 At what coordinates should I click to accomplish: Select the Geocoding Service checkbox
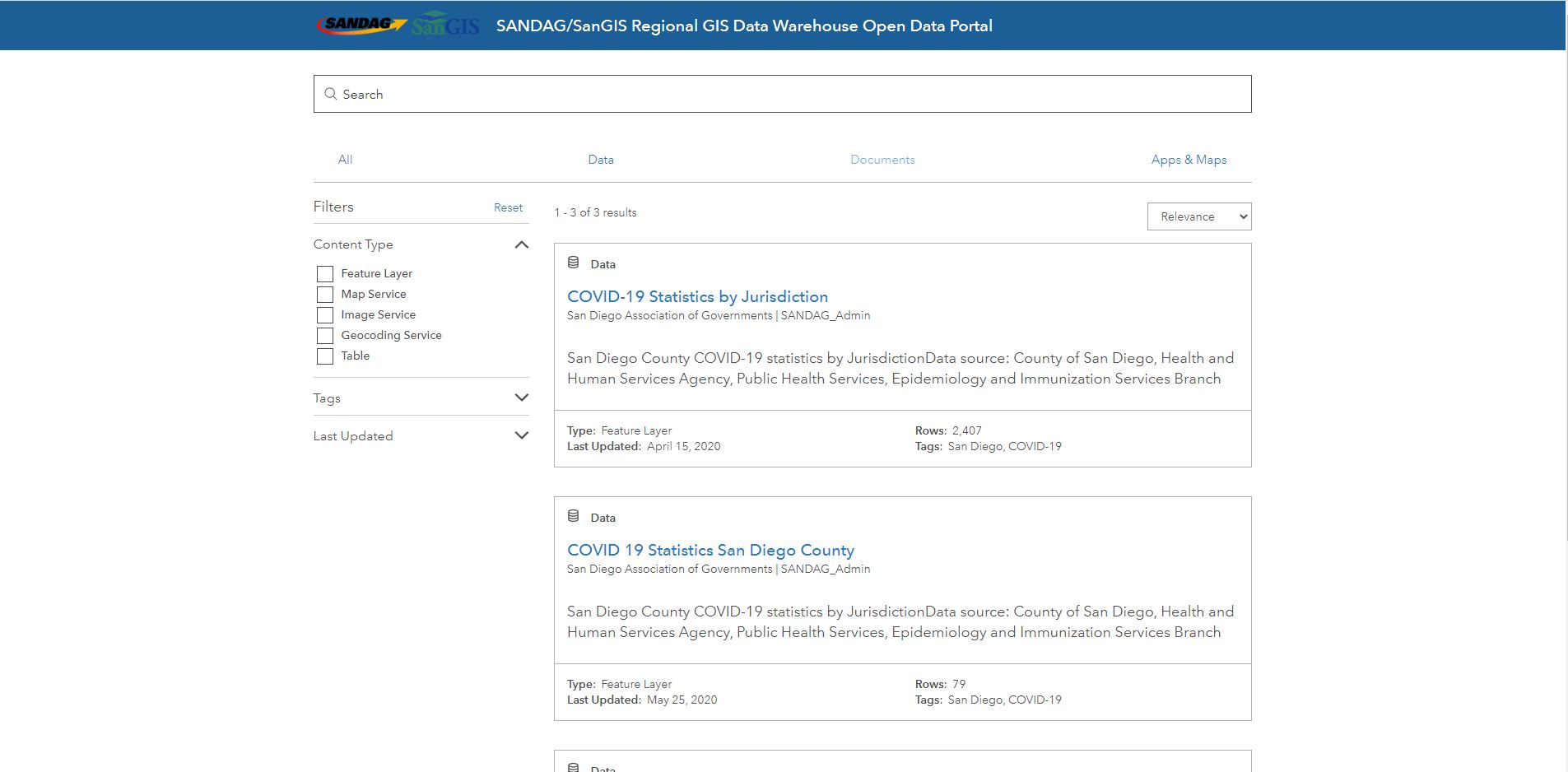(x=325, y=336)
